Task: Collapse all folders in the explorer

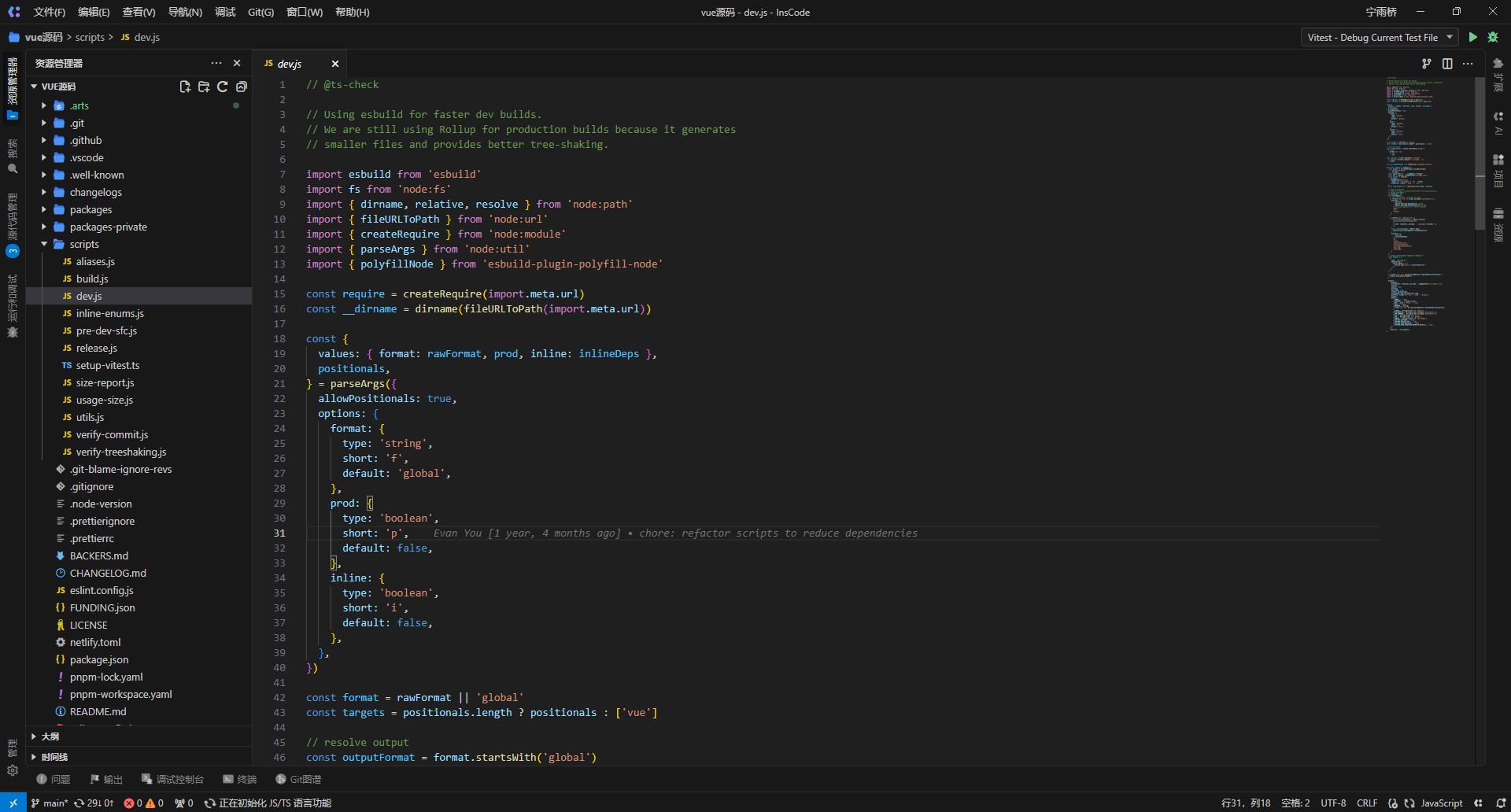Action: pos(242,87)
